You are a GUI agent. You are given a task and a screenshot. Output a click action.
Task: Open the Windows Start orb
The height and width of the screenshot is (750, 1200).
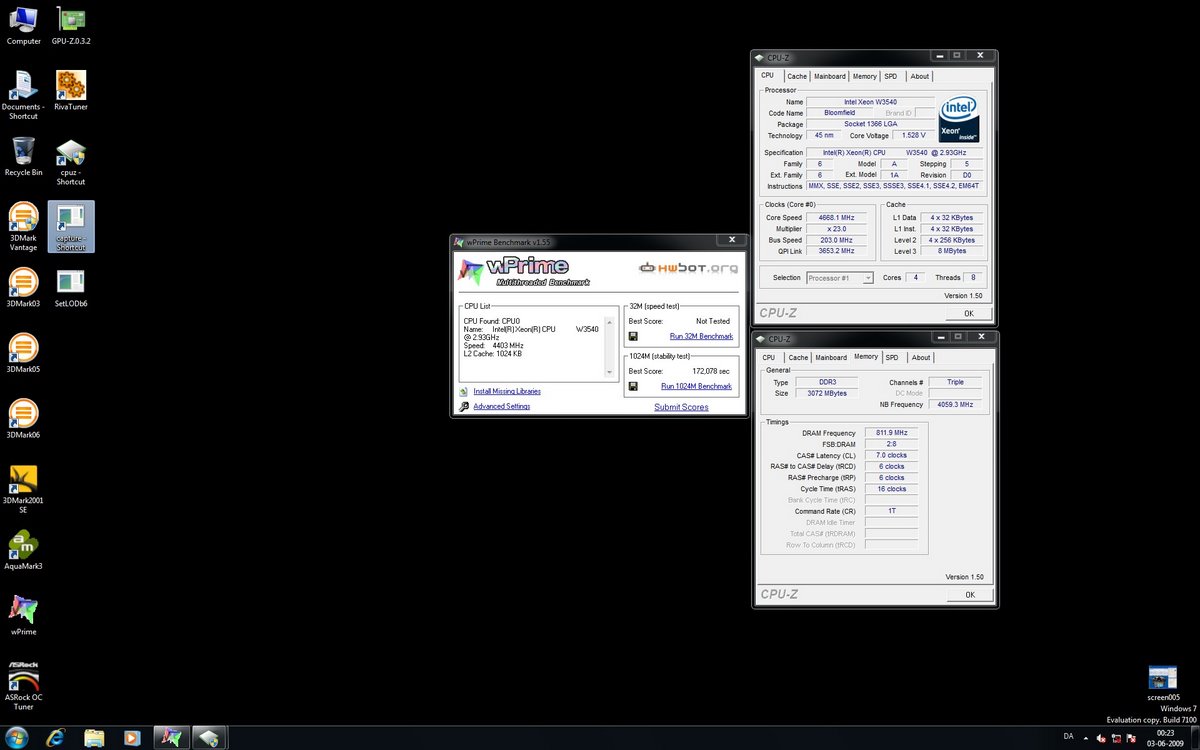pos(17,738)
